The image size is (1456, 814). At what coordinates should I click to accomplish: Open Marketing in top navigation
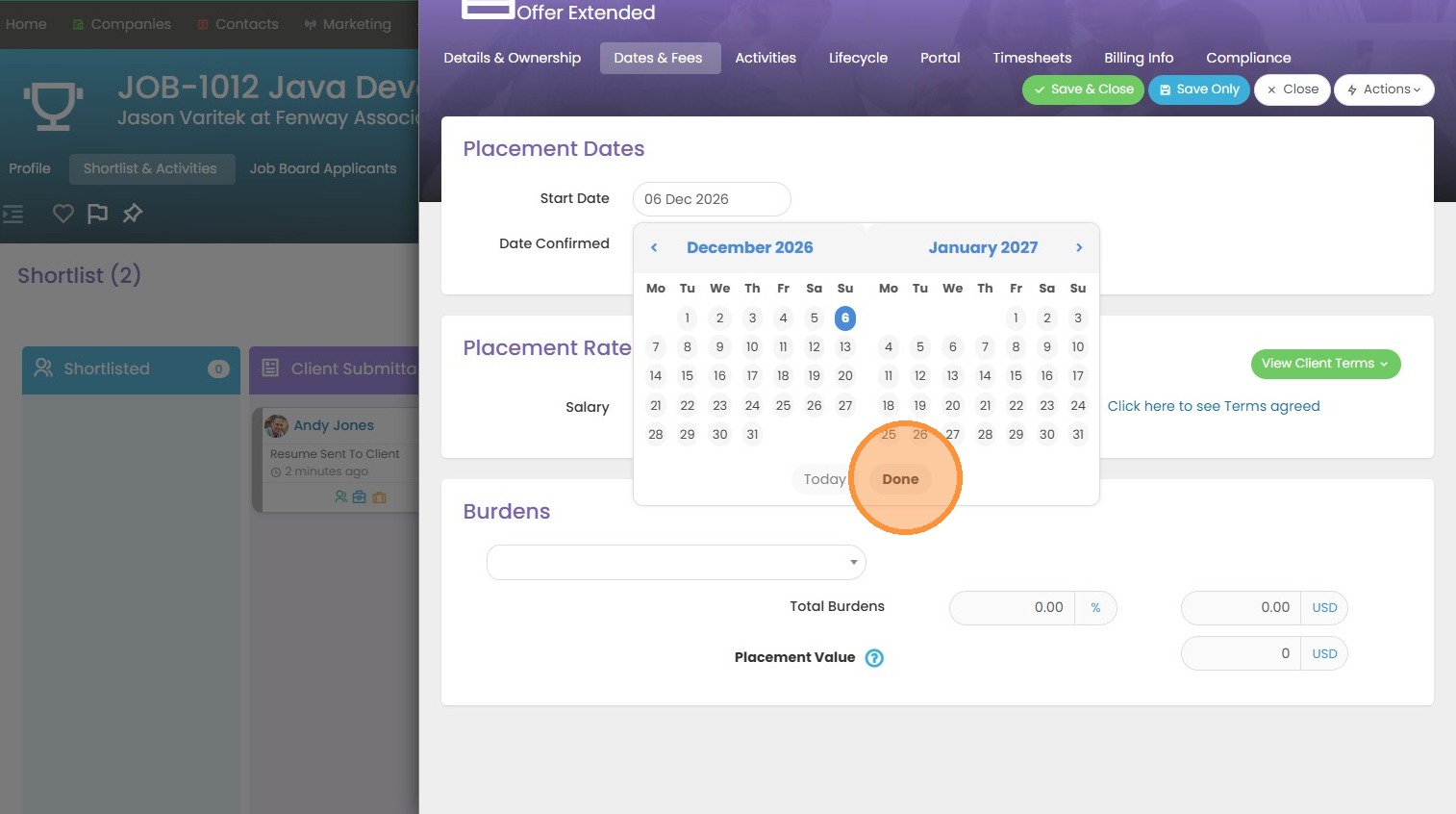pos(347,24)
